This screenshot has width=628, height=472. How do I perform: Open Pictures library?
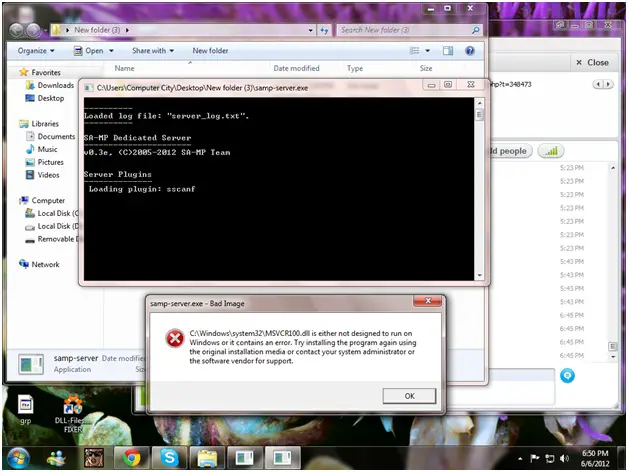(x=45, y=162)
